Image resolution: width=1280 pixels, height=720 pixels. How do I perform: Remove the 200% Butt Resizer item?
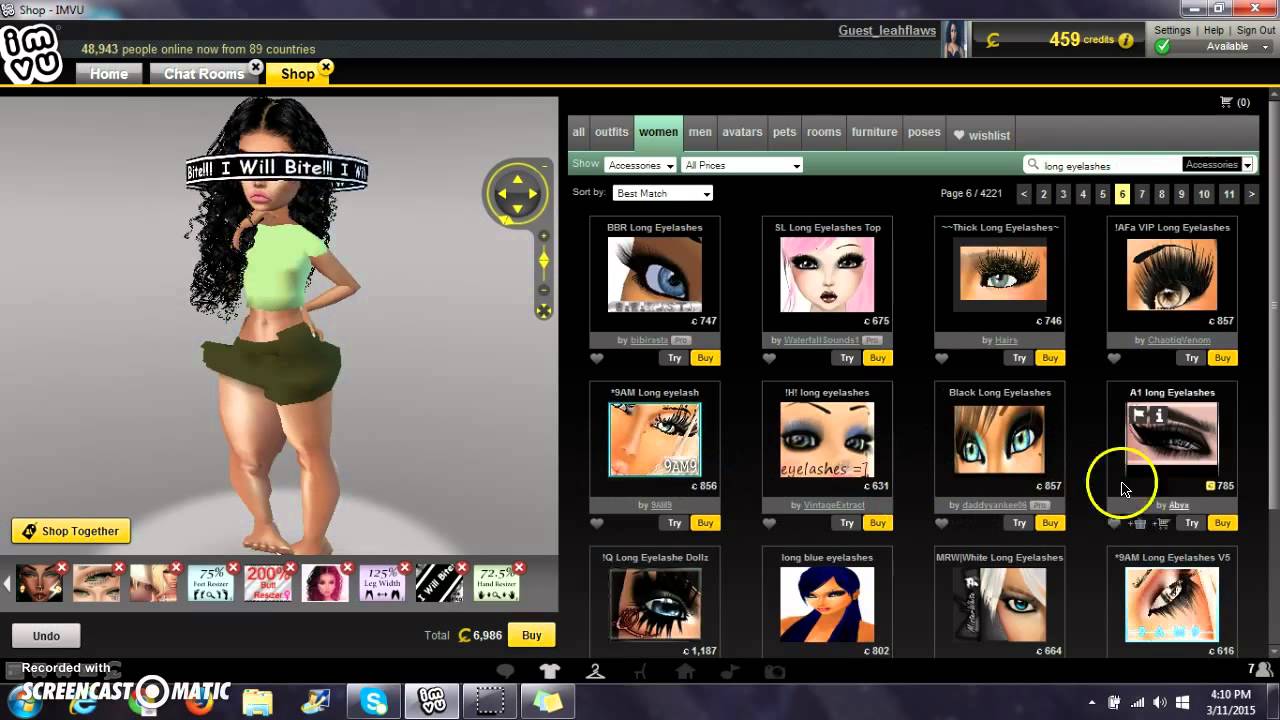click(291, 568)
